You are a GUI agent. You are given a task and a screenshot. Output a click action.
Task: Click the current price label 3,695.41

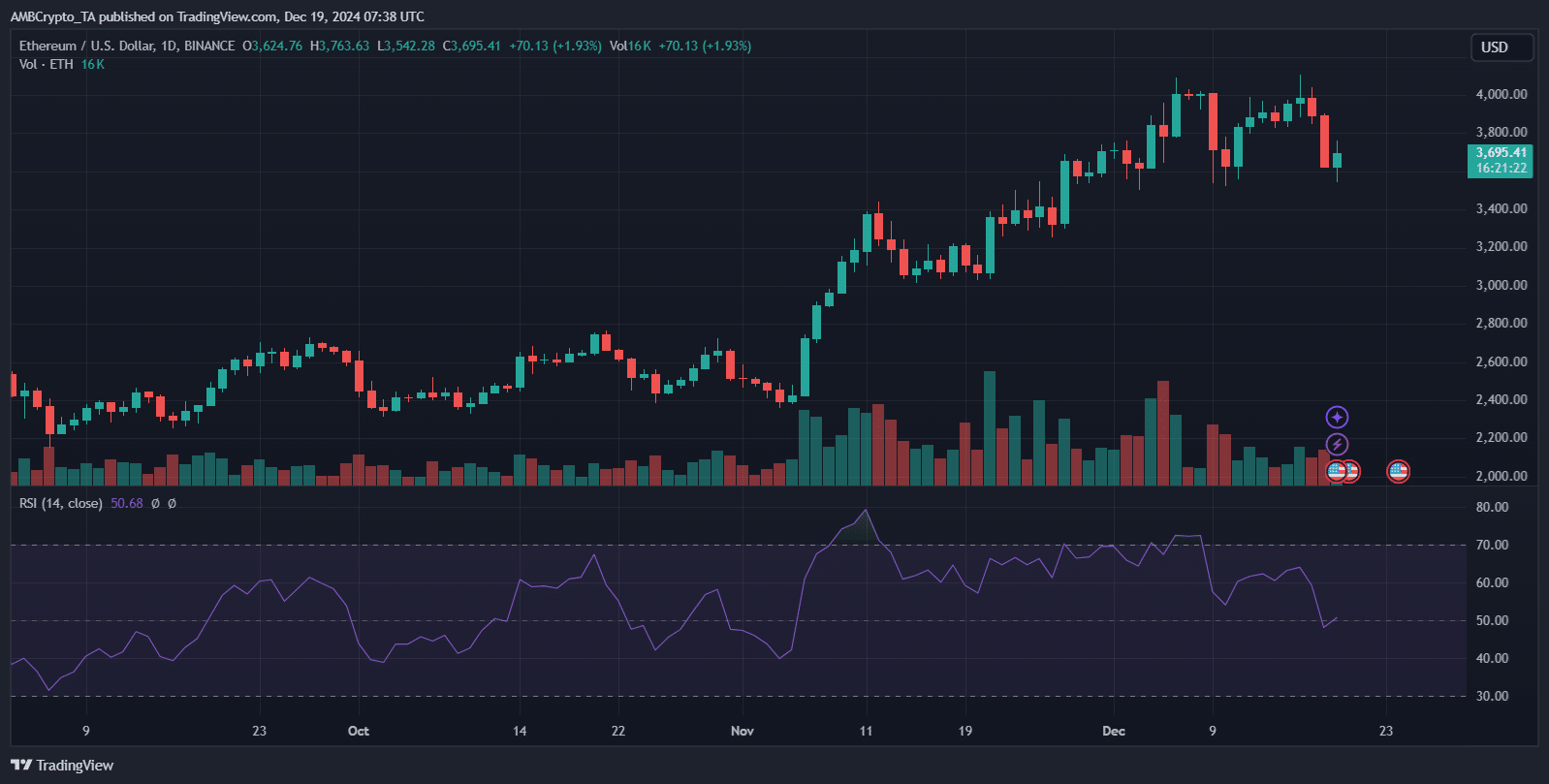click(1501, 153)
